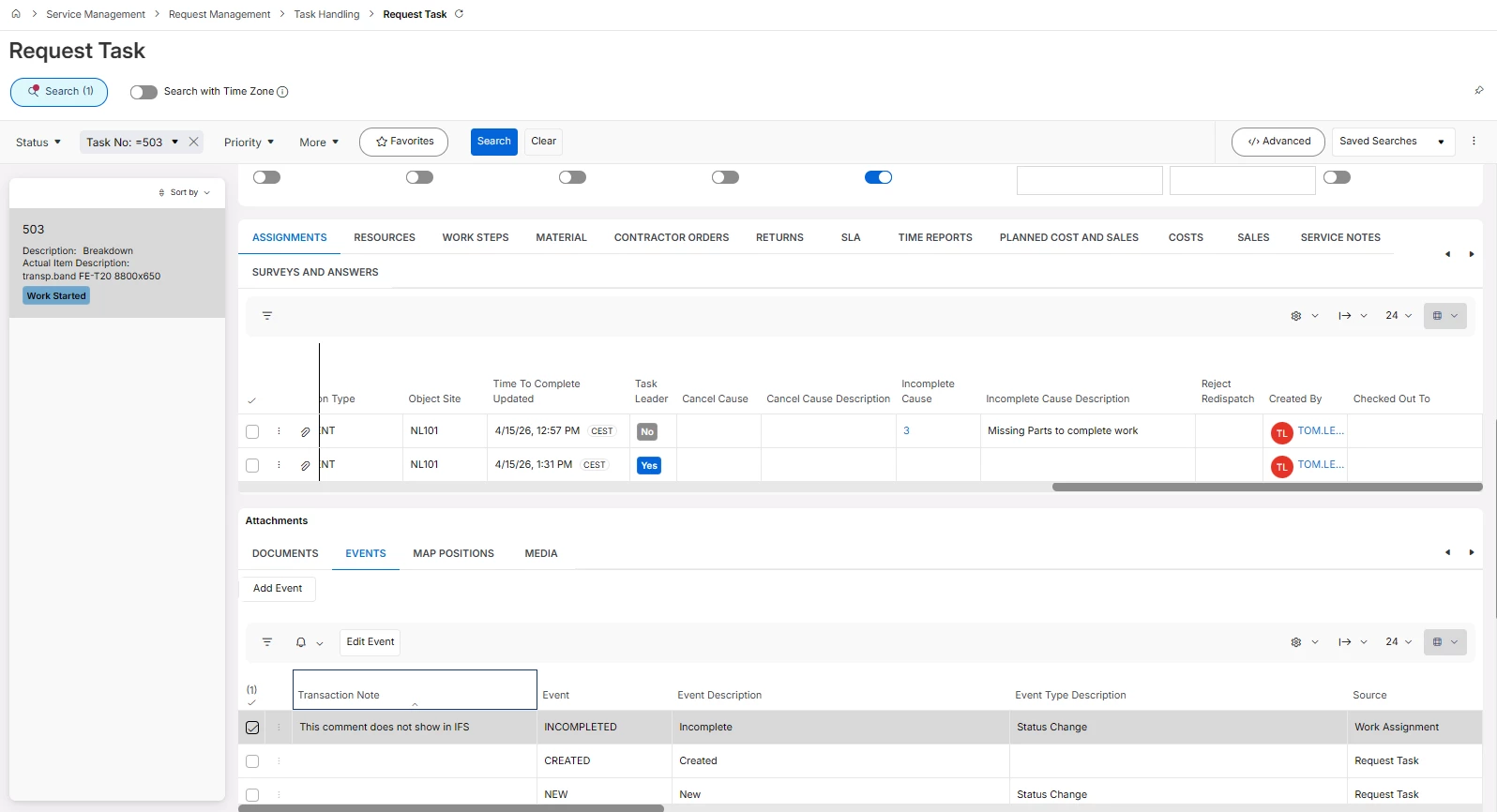Click the blue Search button
Screen dimensions: 1497x812
click(x=493, y=142)
